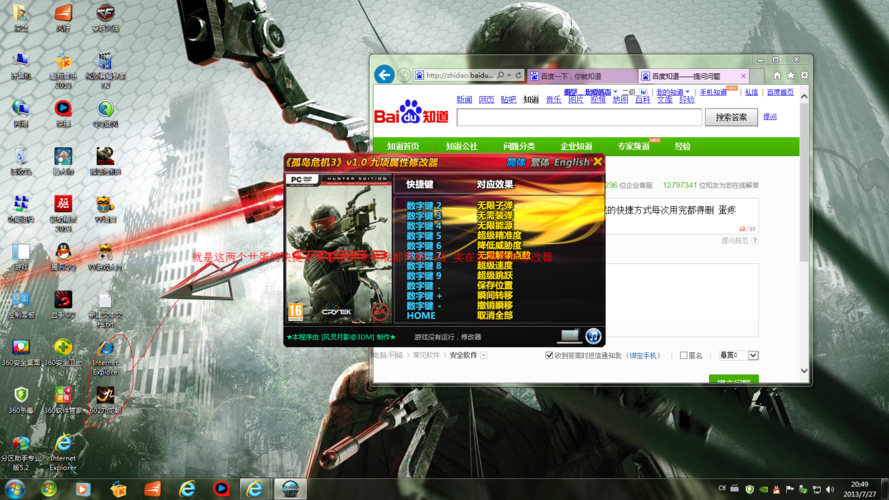This screenshot has height=500, width=889.
Task: Click the browser address bar URL field
Action: coord(459,75)
